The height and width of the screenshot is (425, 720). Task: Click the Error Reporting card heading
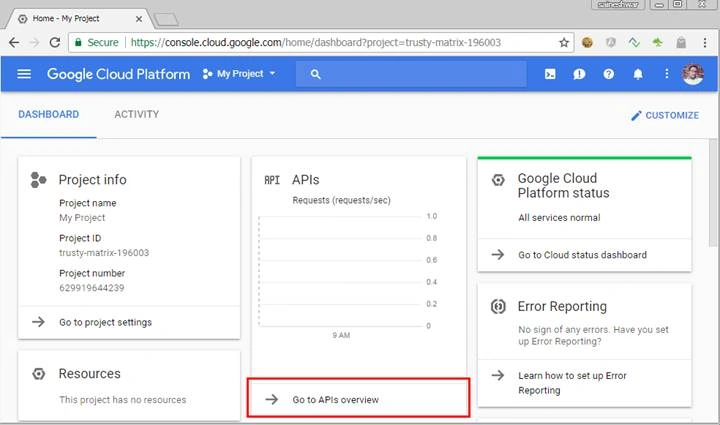coord(562,306)
